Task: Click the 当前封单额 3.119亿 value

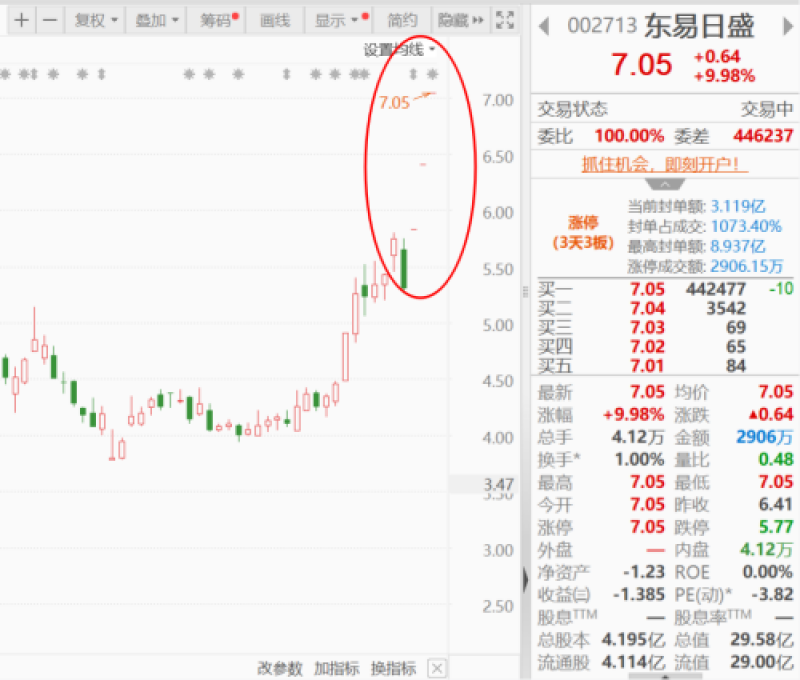Action: point(738,206)
